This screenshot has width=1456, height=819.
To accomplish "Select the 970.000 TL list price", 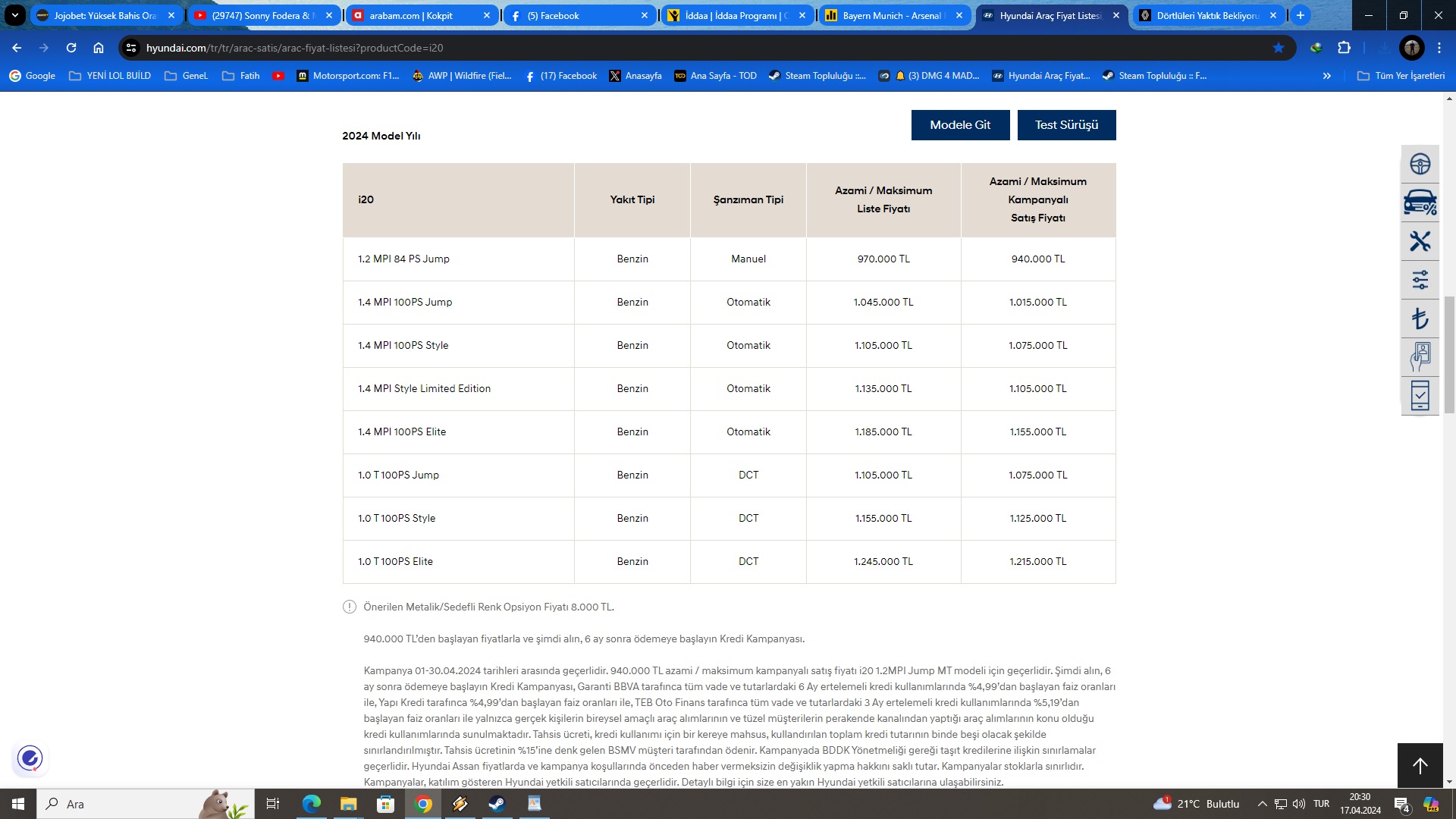I will point(883,259).
